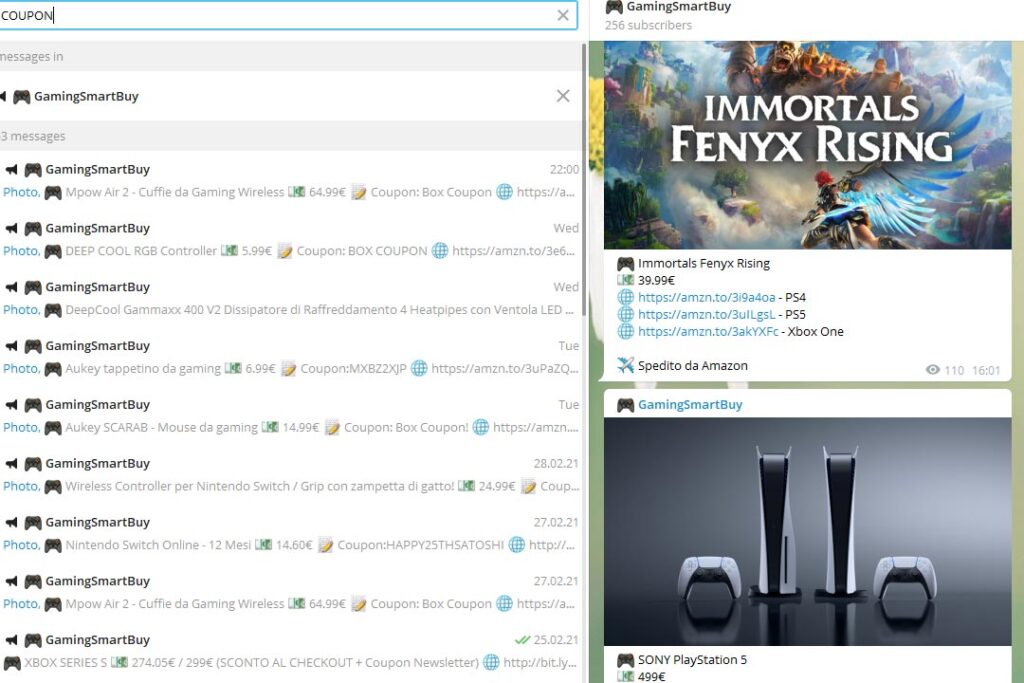Screen dimensions: 1024x683
Task: Open the 27.02.21 Mpow Air 2 result
Action: 291,592
